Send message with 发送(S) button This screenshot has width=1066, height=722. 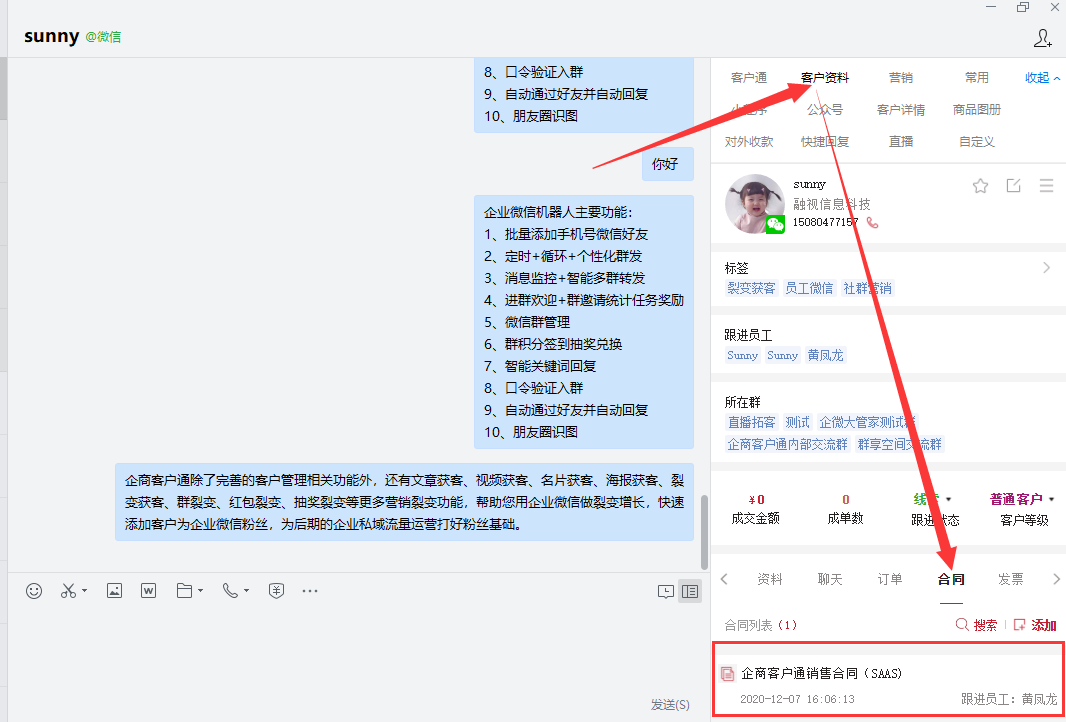670,704
